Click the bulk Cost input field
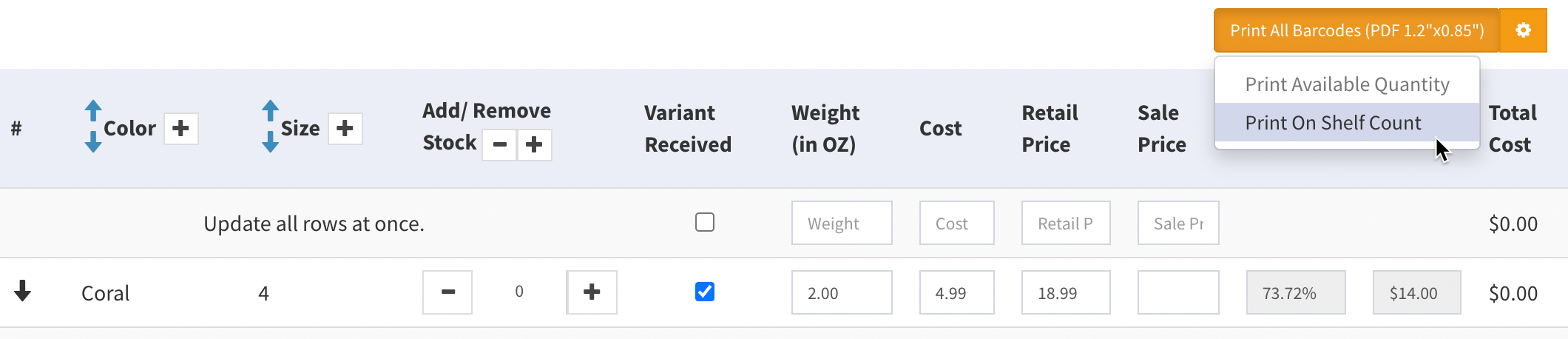The image size is (1568, 339). [x=956, y=223]
